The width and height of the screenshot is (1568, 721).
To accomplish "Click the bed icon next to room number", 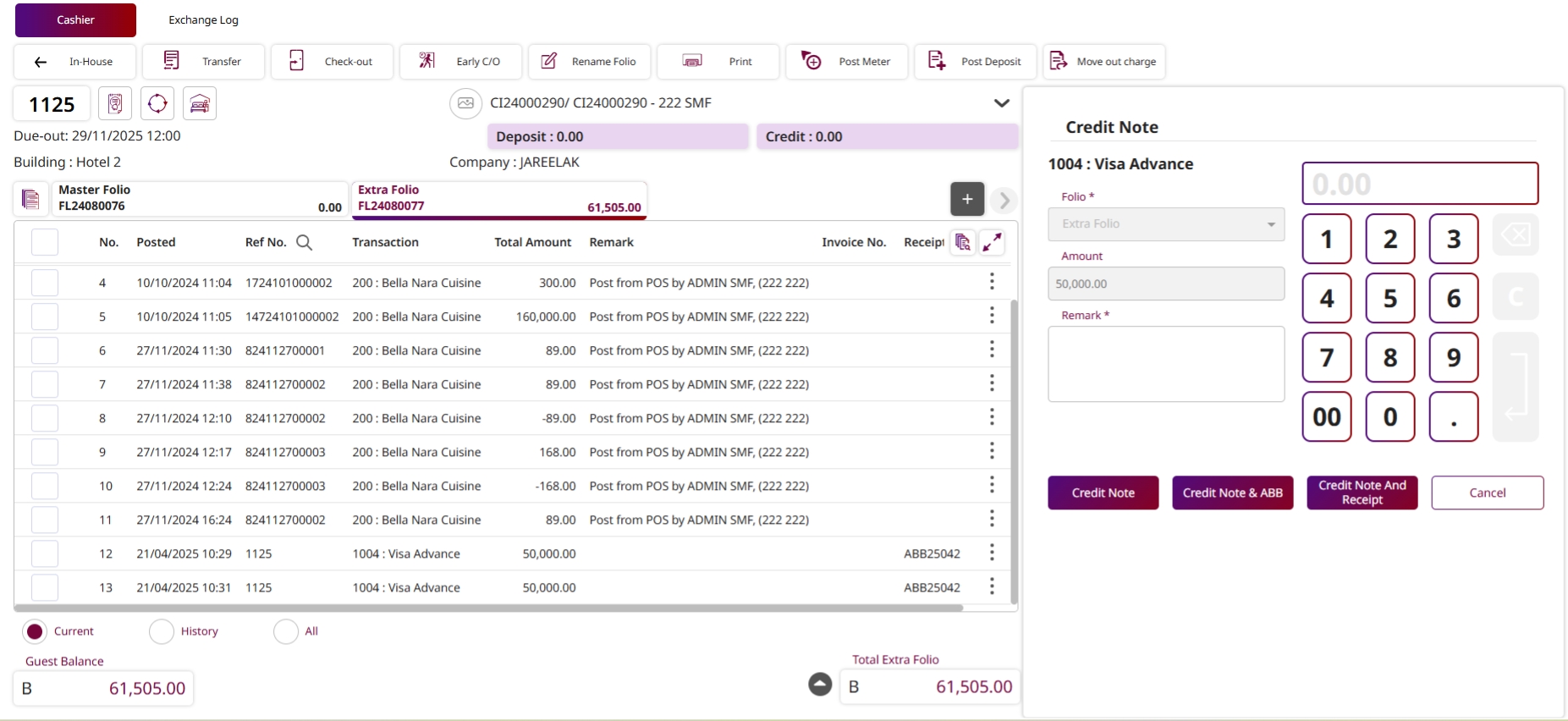I will pos(200,104).
